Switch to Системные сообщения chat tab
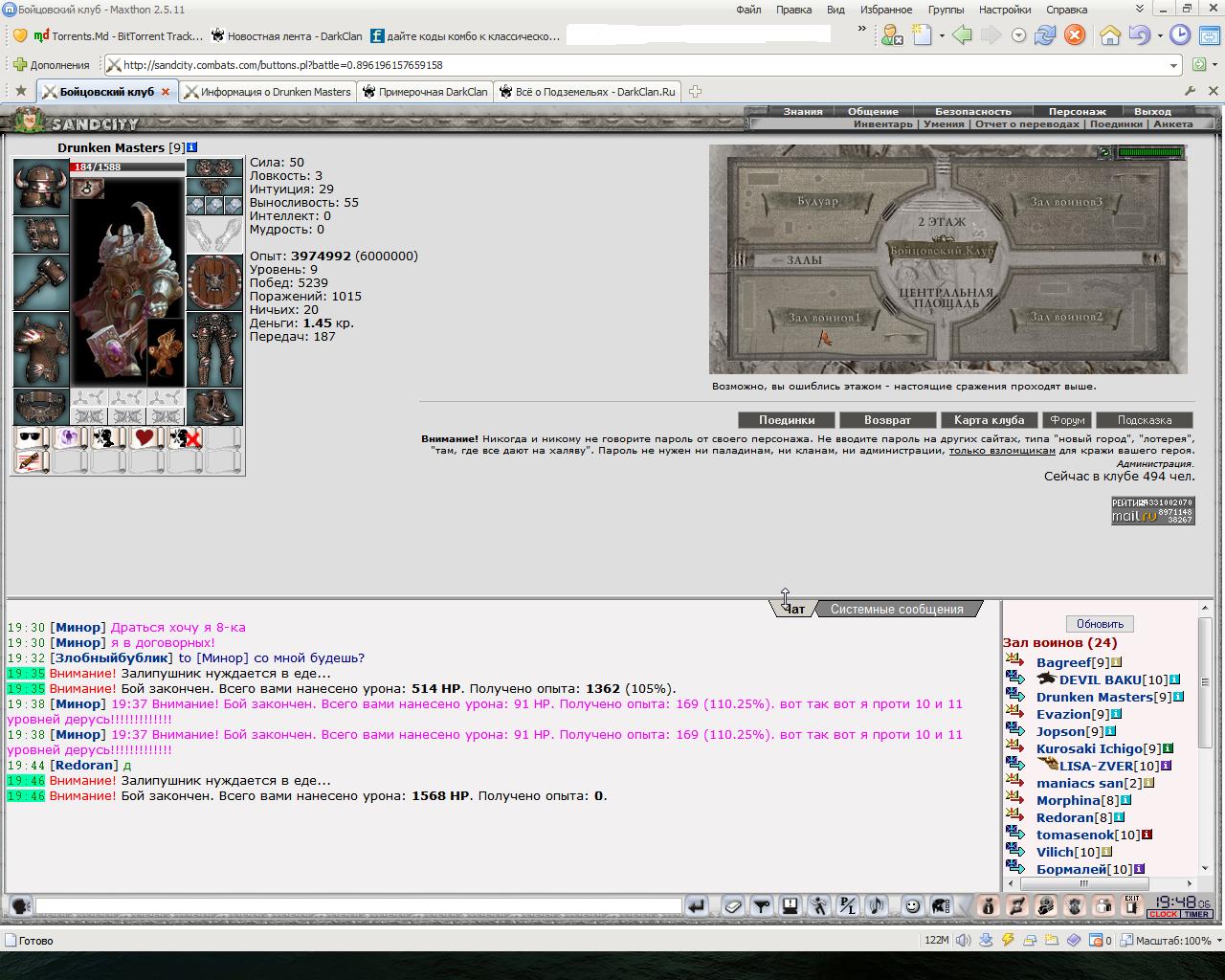Image resolution: width=1225 pixels, height=980 pixels. (x=897, y=609)
